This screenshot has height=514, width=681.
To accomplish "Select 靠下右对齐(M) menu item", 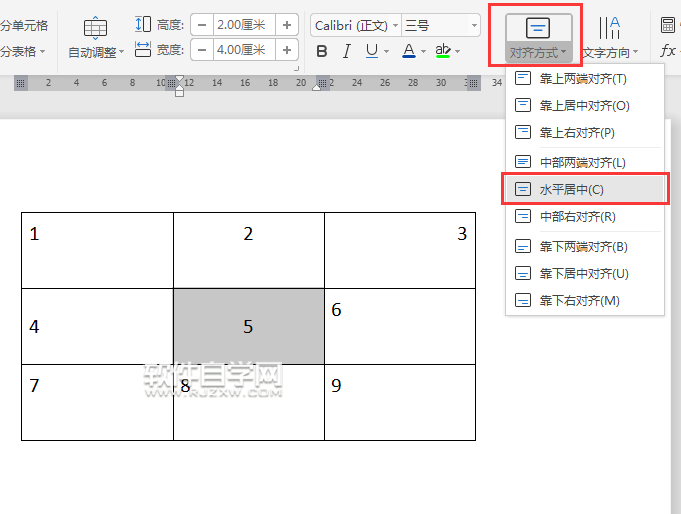I will tap(585, 301).
